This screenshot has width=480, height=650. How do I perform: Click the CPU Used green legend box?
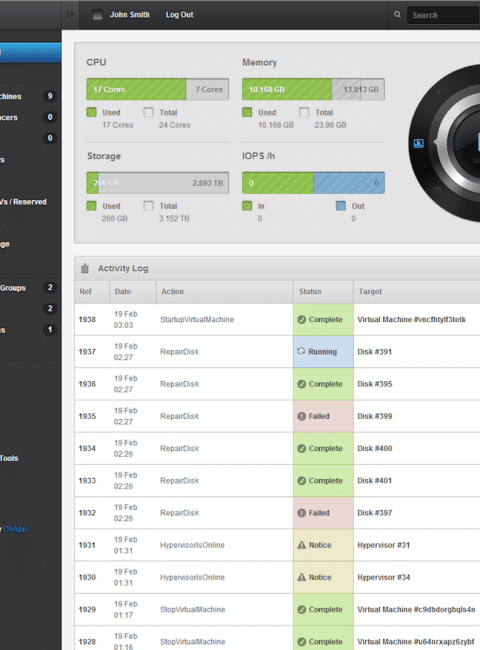point(92,112)
